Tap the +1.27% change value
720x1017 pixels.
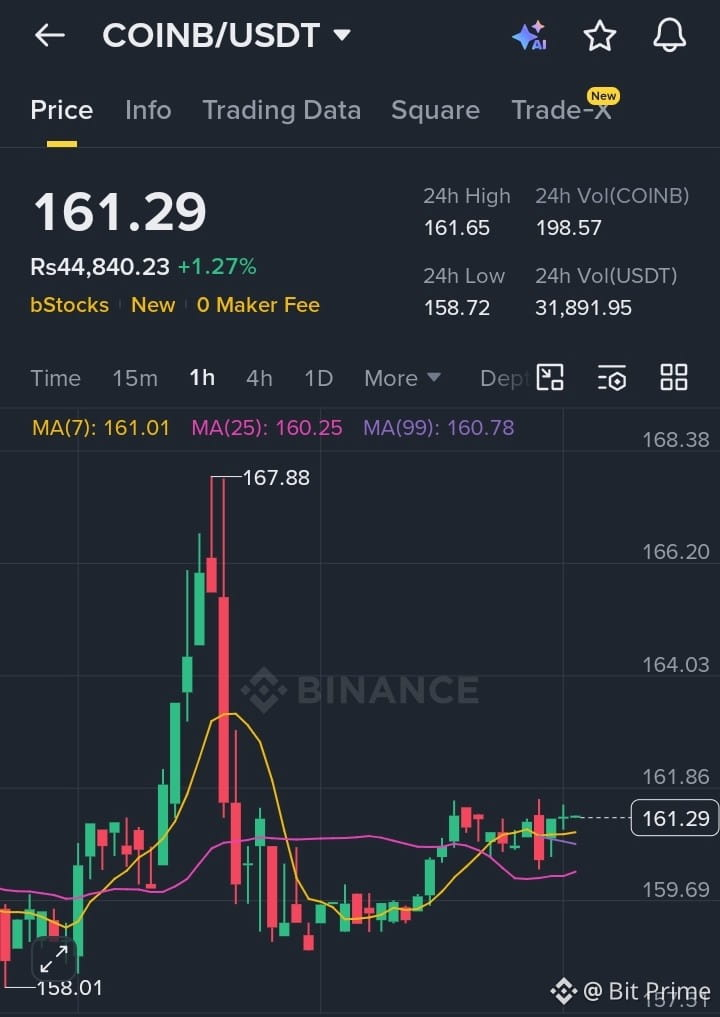click(217, 267)
